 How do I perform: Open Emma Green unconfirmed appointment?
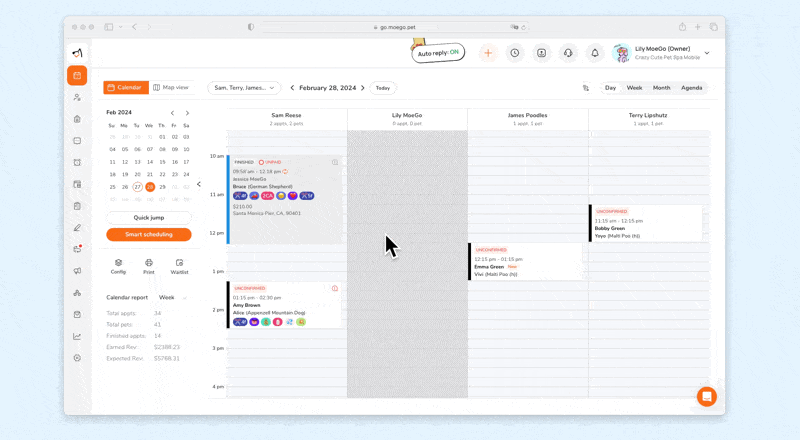click(526, 262)
